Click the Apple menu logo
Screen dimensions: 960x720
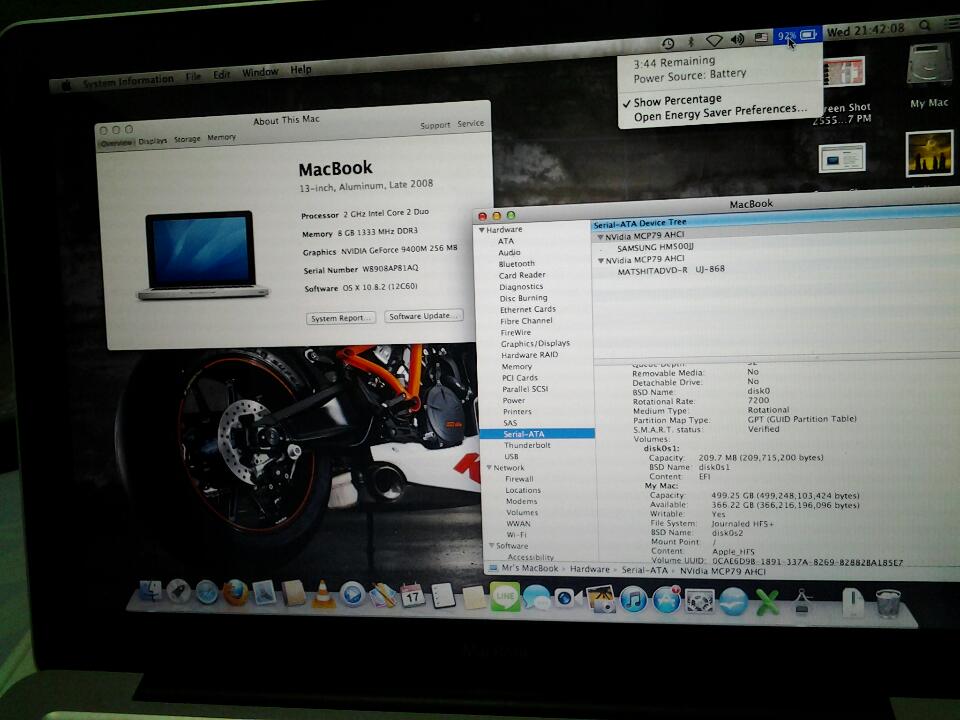(66, 85)
